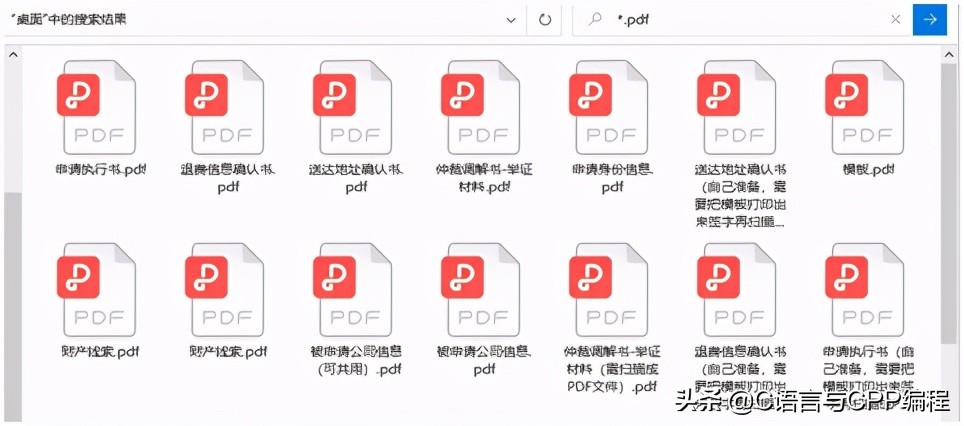964x426 pixels.
Task: Select icon of 仲裁调解书-举证材料（需扫描成PDF文件）
Action: [608, 290]
